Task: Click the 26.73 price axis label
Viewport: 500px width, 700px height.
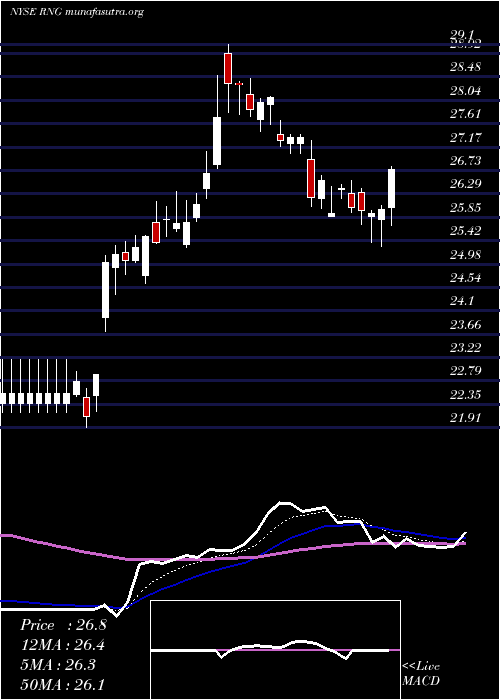Action: click(465, 161)
